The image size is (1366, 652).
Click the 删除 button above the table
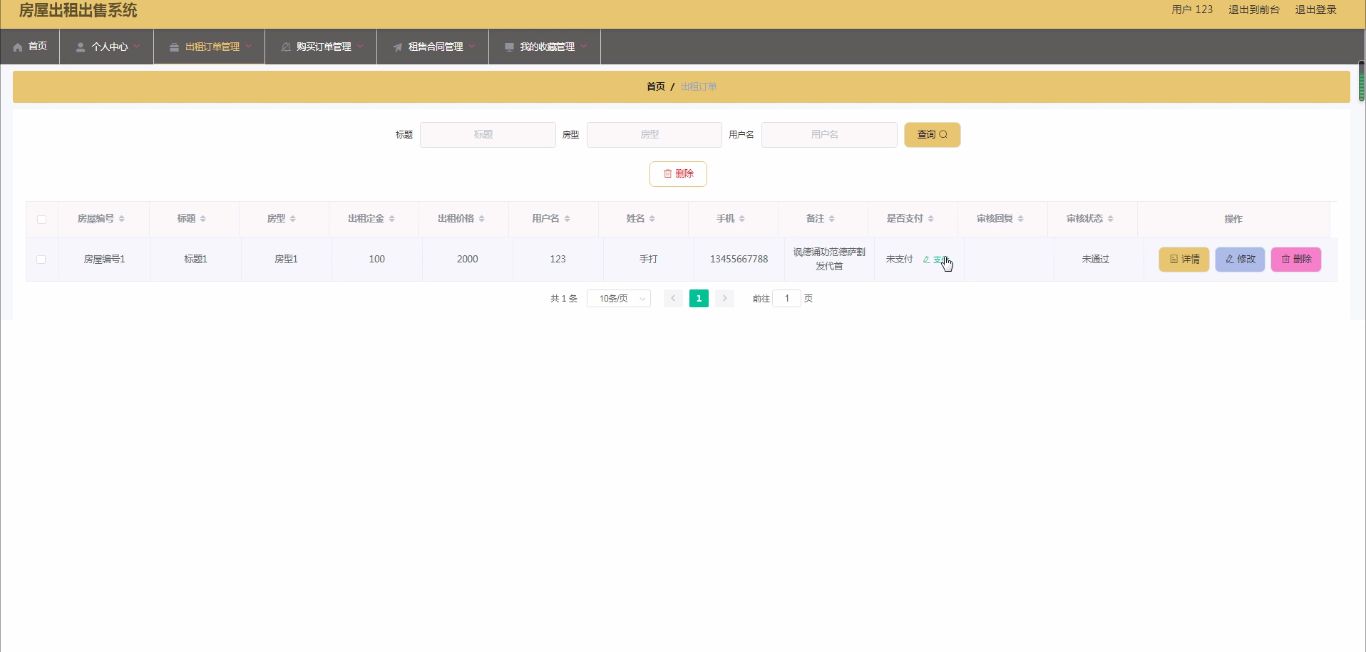678,174
